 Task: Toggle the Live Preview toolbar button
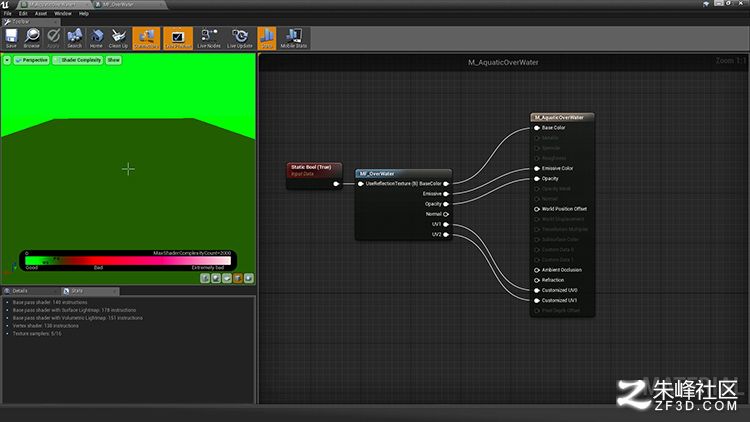(x=178, y=38)
